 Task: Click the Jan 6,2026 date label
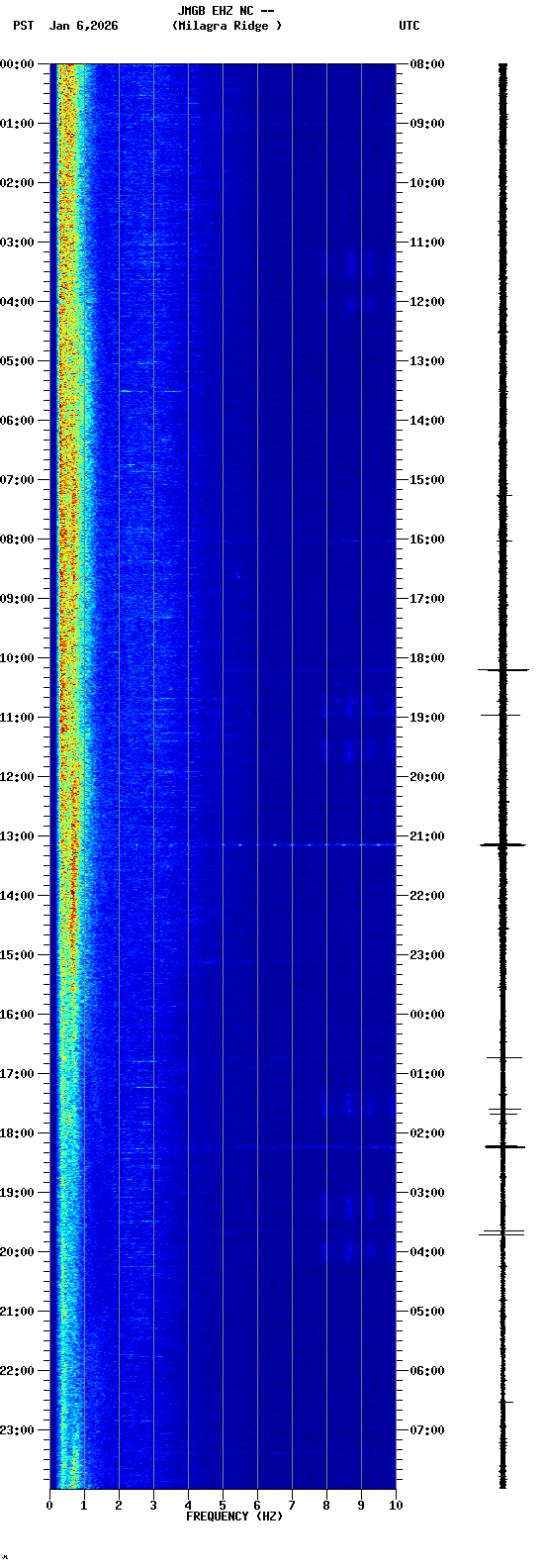click(83, 26)
